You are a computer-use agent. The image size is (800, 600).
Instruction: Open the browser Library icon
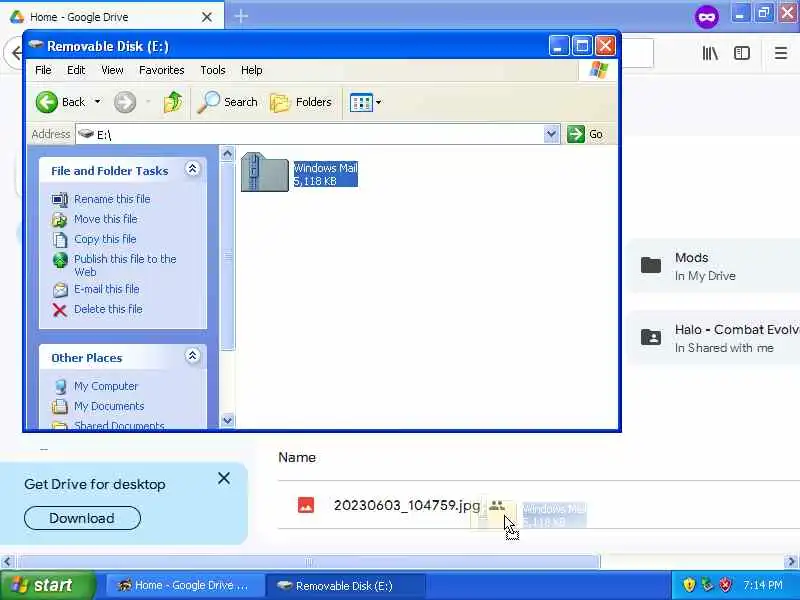(710, 53)
